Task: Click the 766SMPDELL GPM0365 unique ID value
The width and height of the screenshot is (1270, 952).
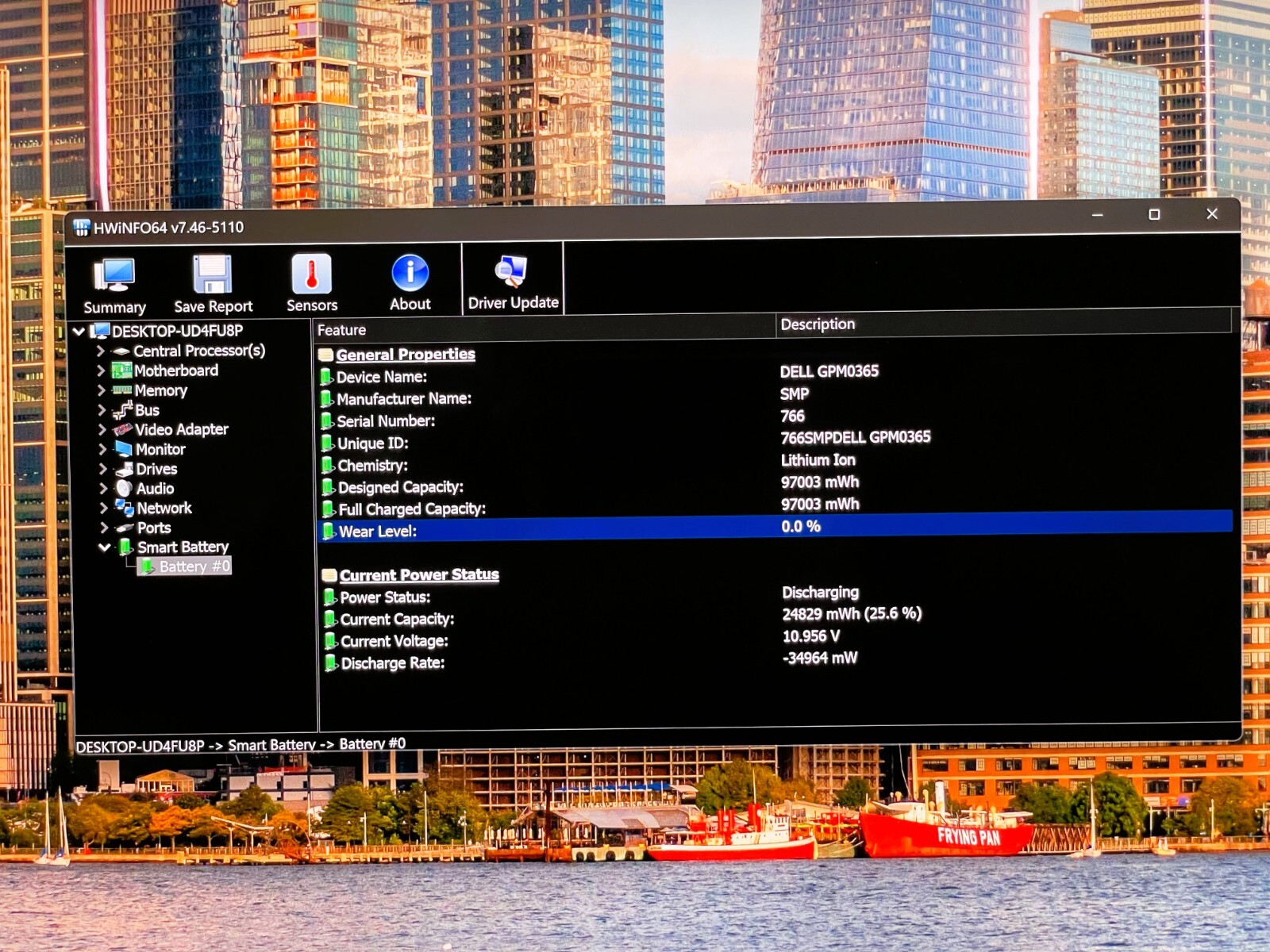Action: click(x=856, y=437)
